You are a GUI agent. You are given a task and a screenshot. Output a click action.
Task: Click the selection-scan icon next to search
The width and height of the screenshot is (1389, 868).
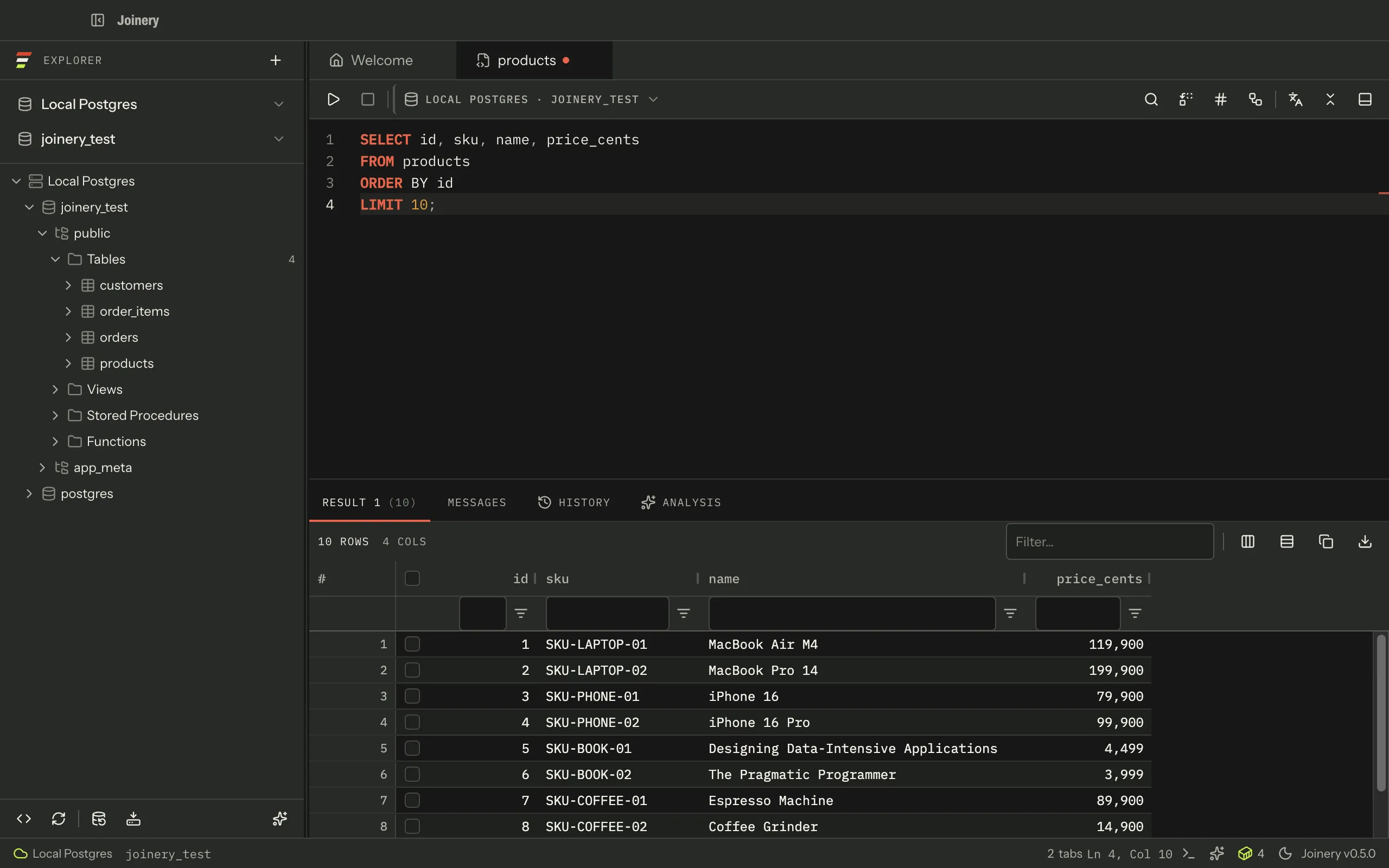[1186, 99]
